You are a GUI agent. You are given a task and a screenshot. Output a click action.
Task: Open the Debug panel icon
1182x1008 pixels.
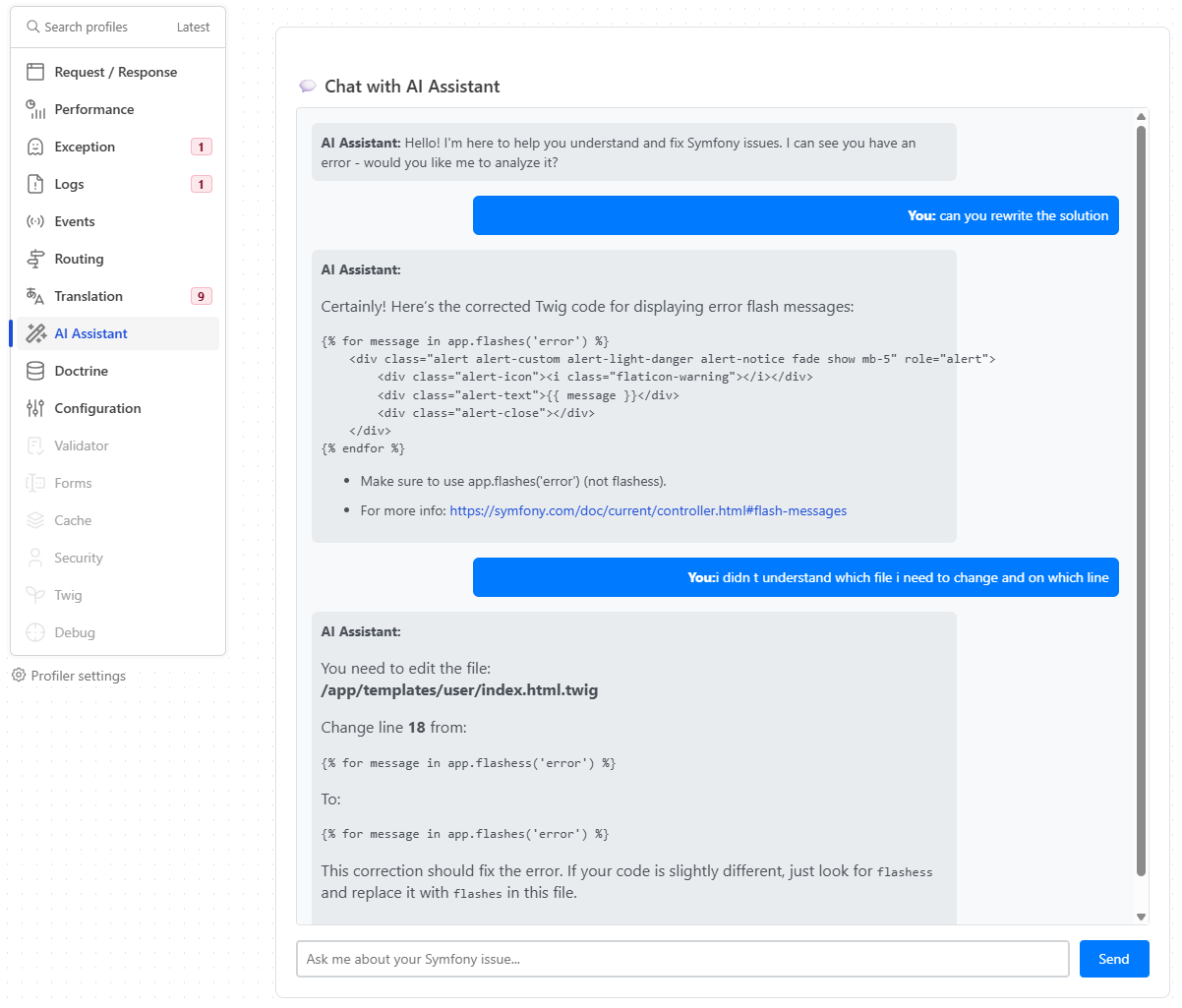click(x=35, y=632)
